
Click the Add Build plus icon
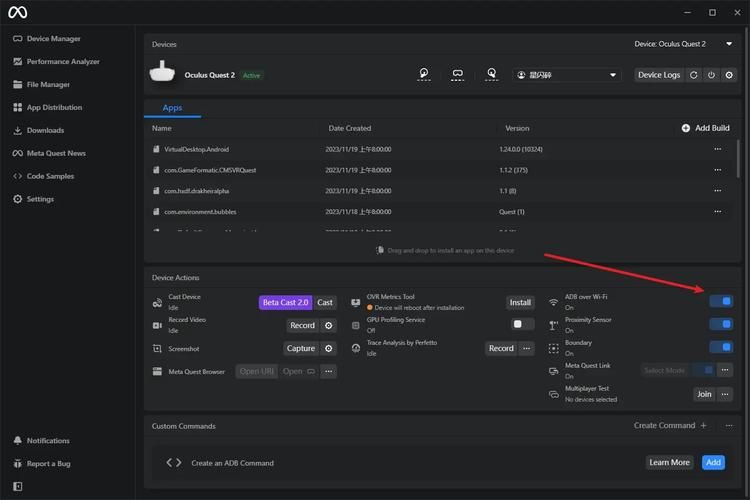click(x=685, y=128)
